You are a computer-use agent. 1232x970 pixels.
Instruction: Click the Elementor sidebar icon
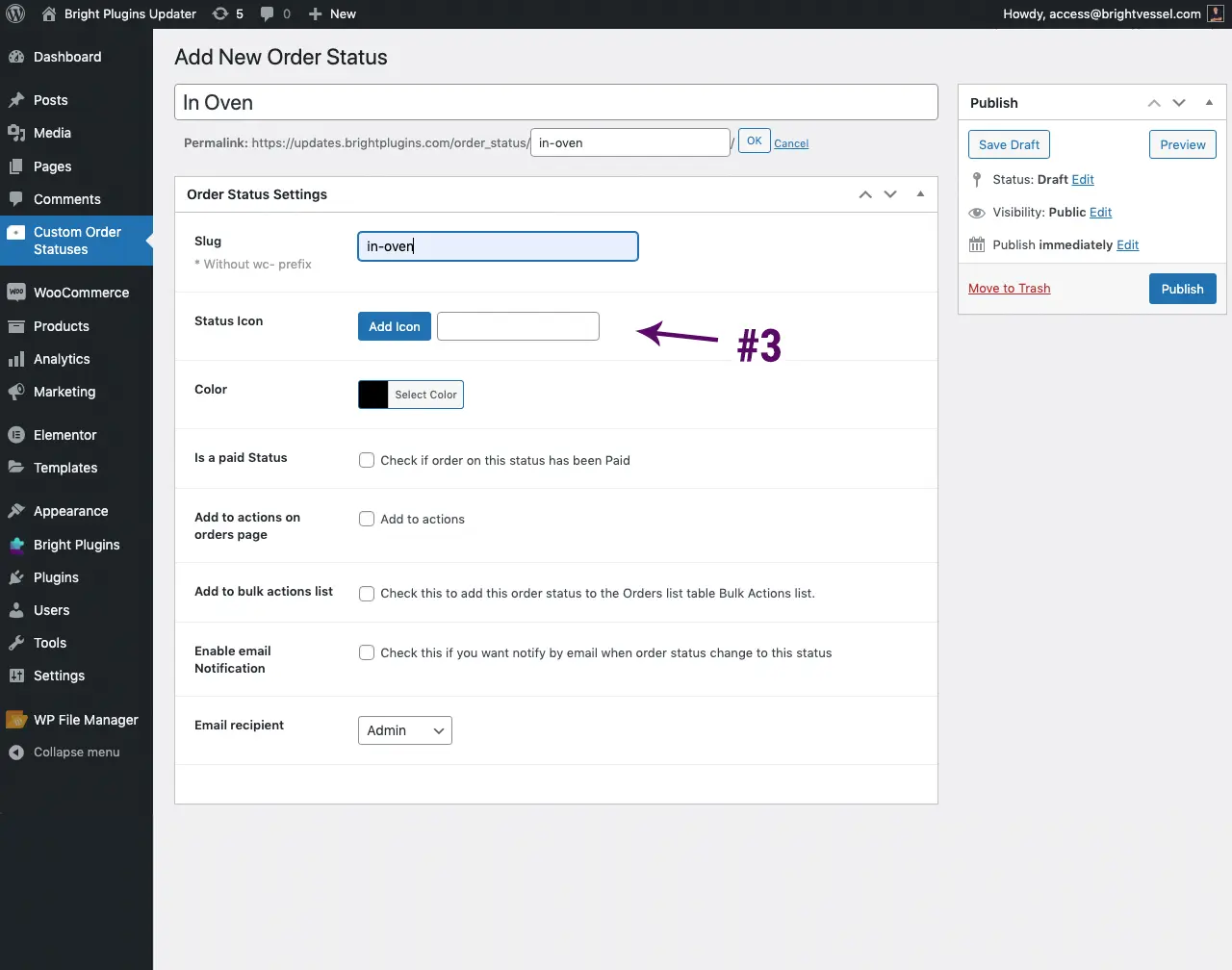click(17, 434)
